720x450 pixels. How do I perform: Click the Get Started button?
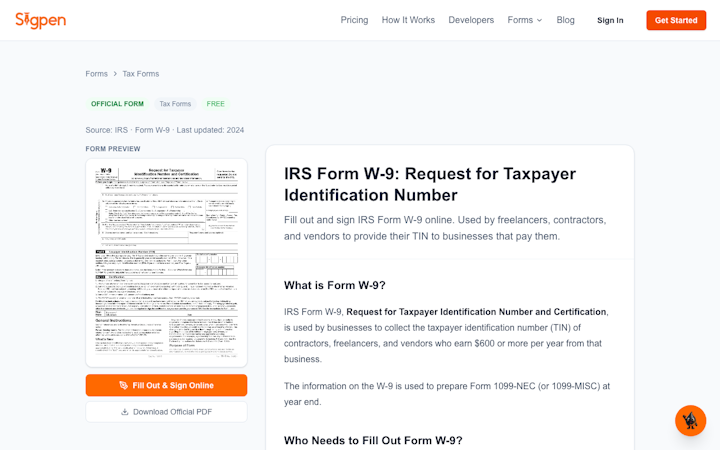[x=676, y=20]
